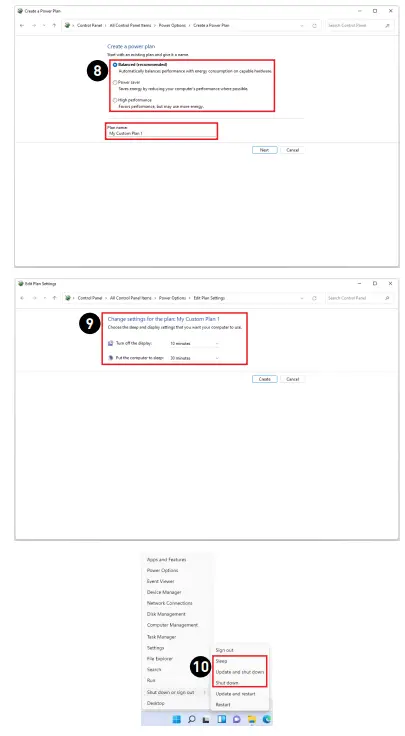The width and height of the screenshot is (405, 736).
Task: Click Control Panel breadcrumb in Edit Plan Settings window
Action: click(x=90, y=298)
